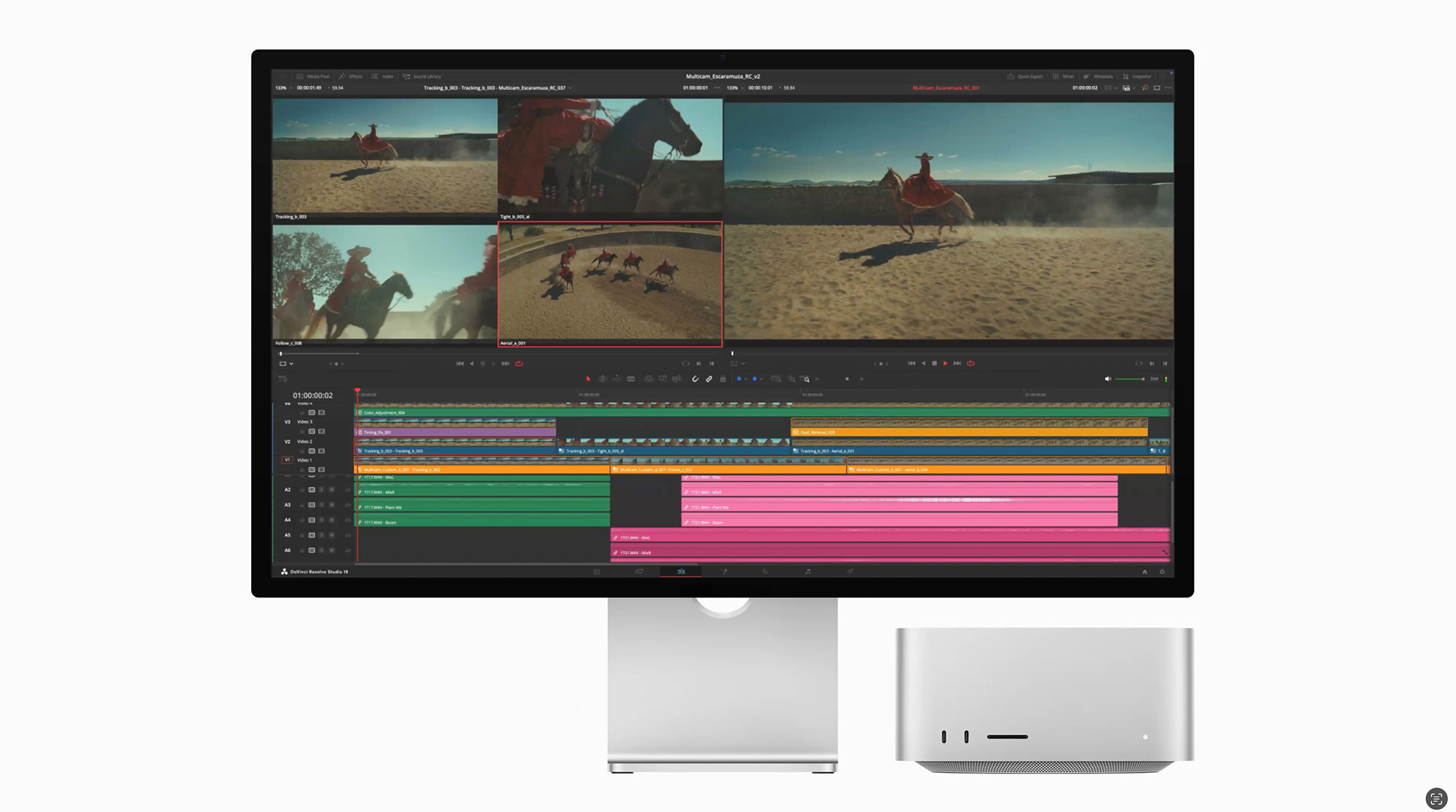The image size is (1456, 812).
Task: Click the timeline custom zoom icon
Action: tap(806, 379)
